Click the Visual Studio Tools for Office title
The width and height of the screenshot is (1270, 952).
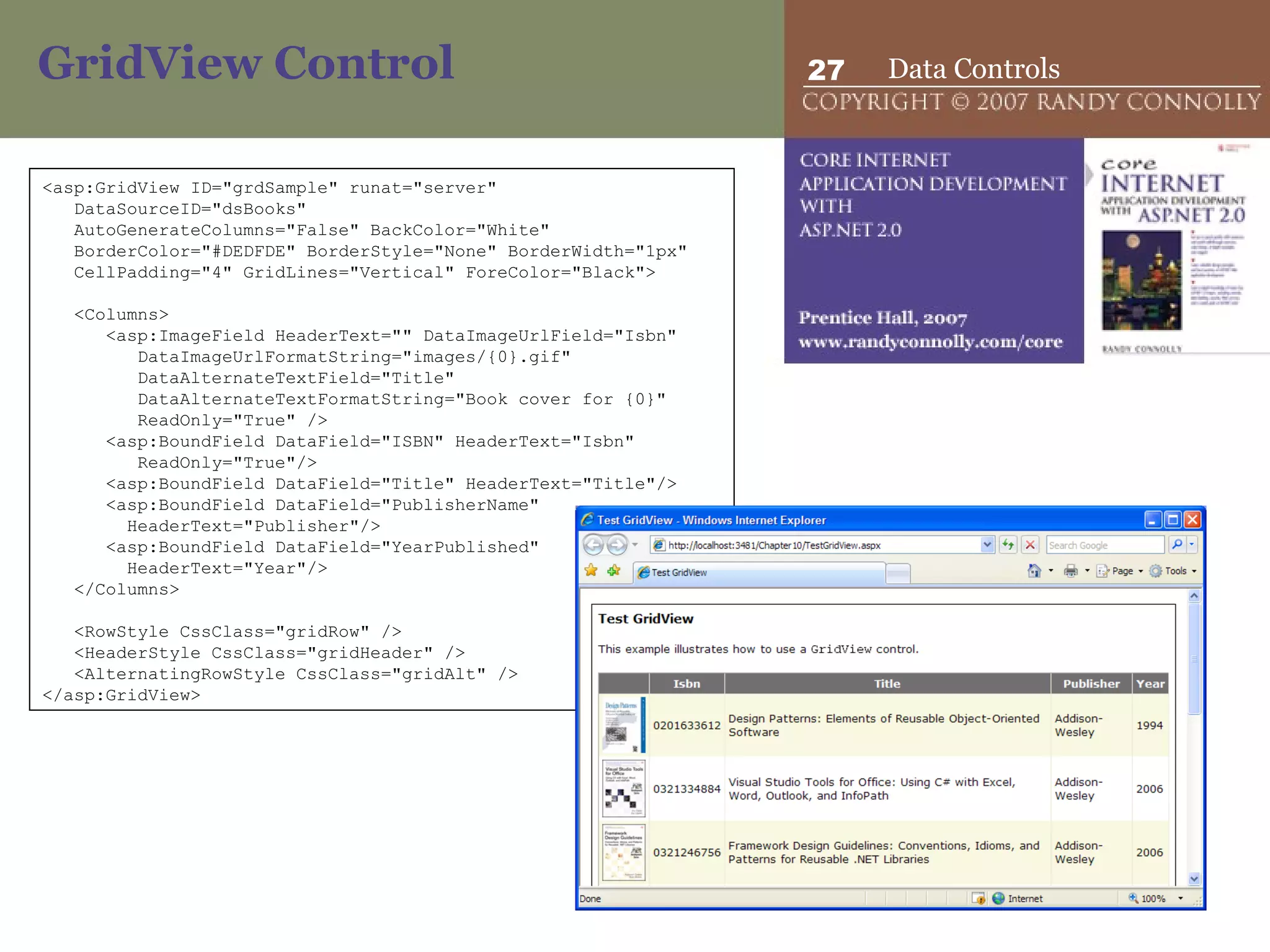pyautogui.click(x=872, y=789)
